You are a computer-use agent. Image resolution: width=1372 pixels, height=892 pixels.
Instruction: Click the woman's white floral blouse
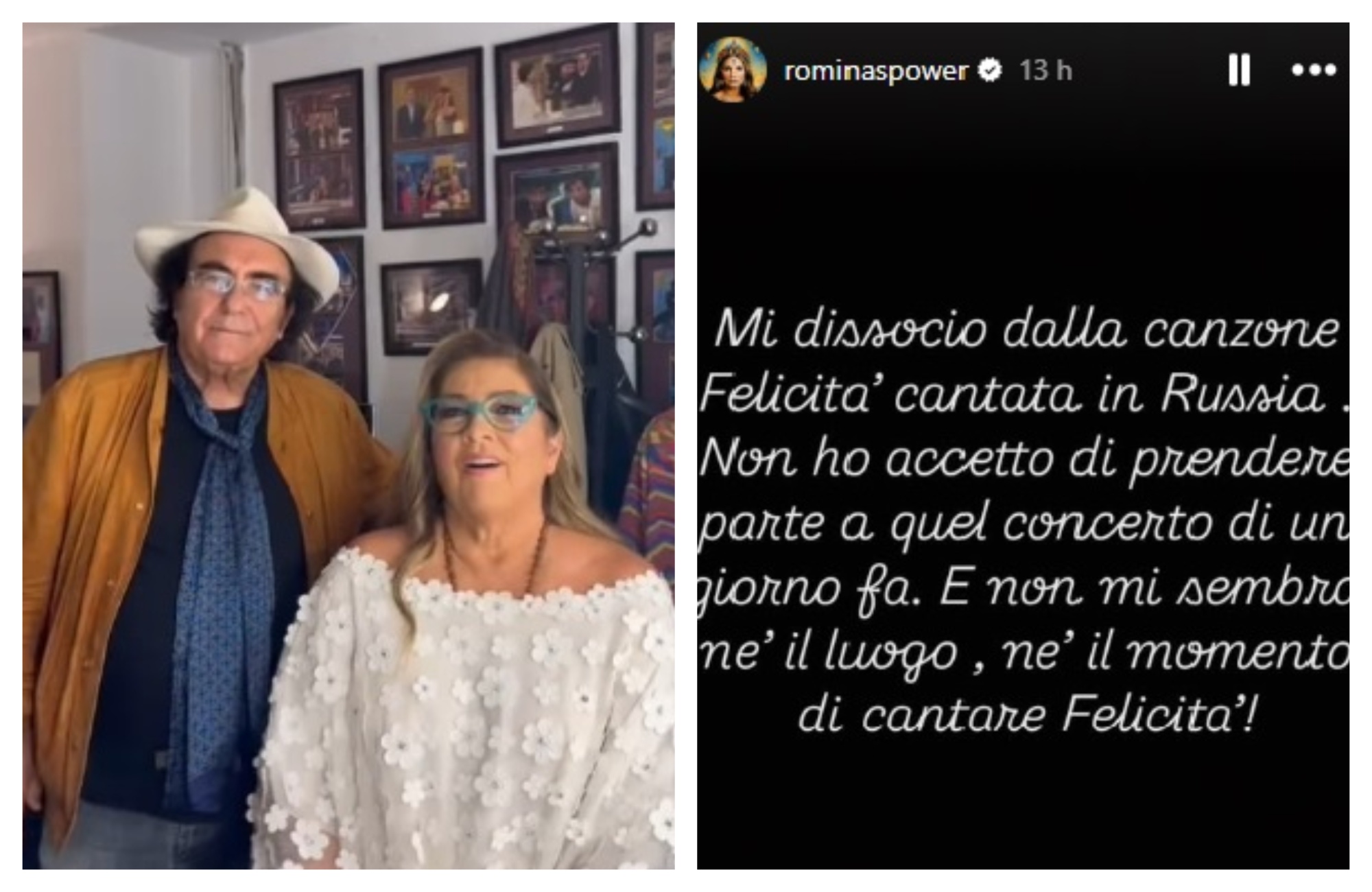[466, 714]
